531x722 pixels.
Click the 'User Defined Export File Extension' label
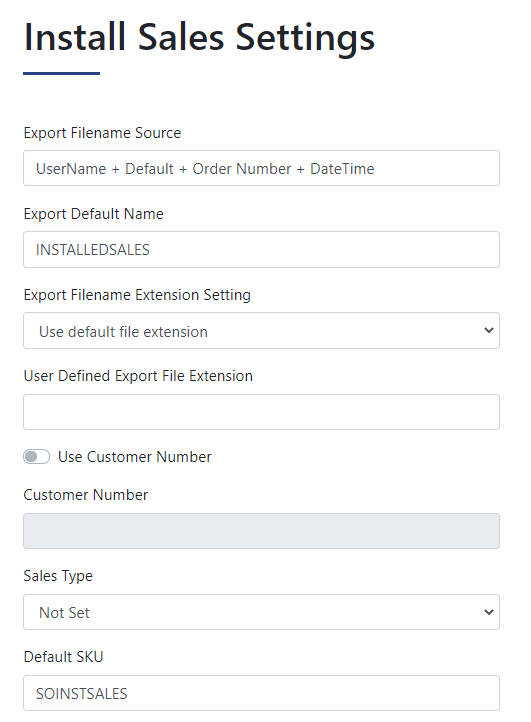[138, 376]
